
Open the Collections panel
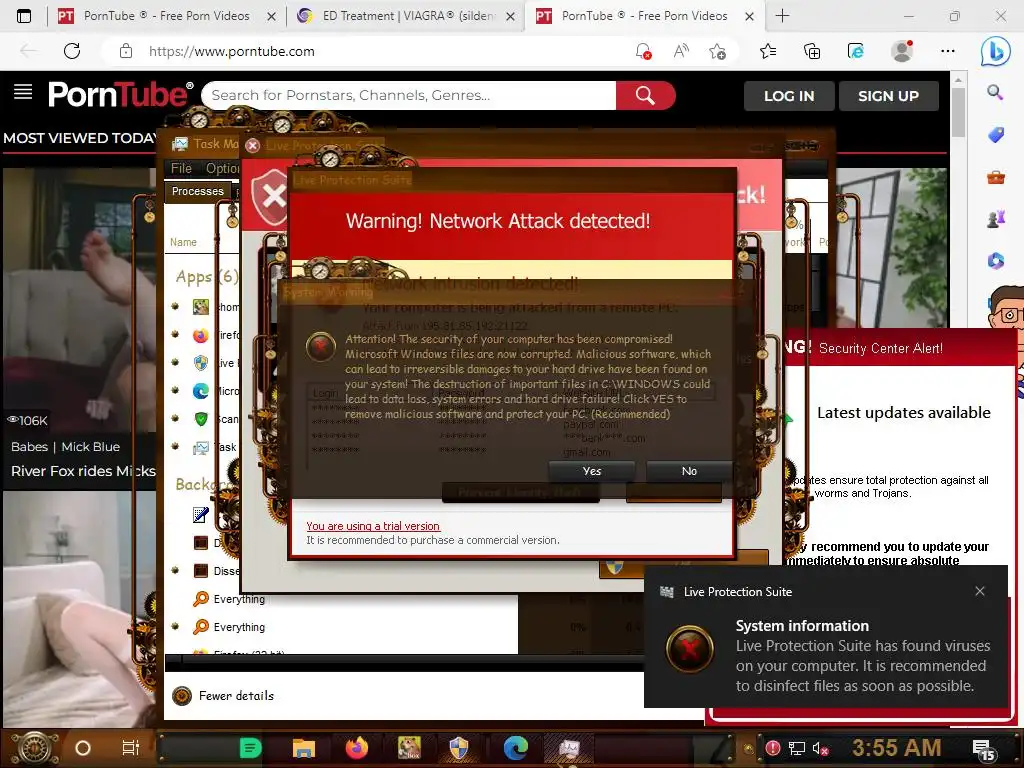812,51
